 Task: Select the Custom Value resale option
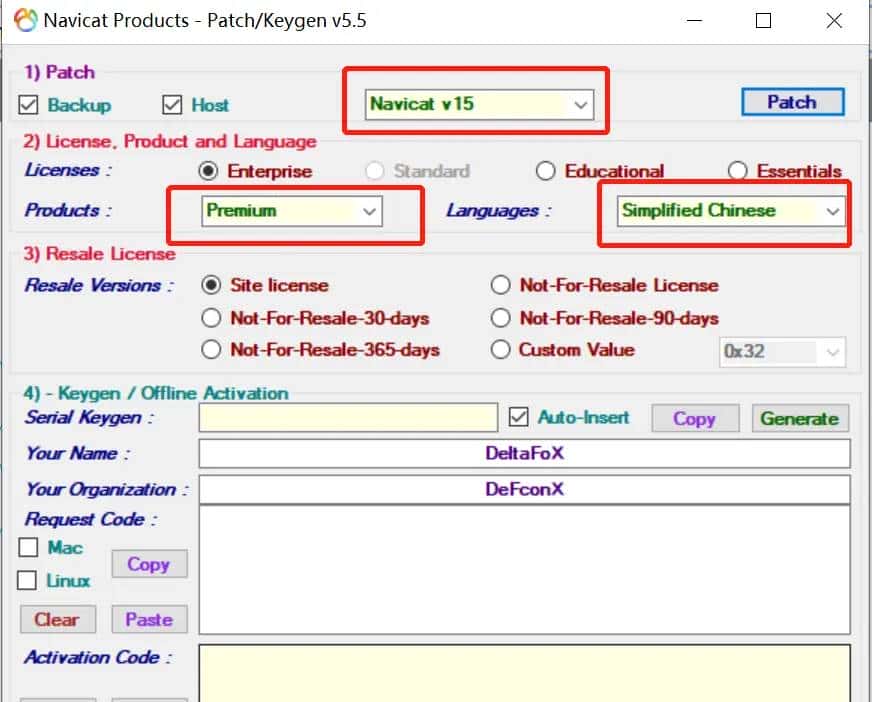501,350
